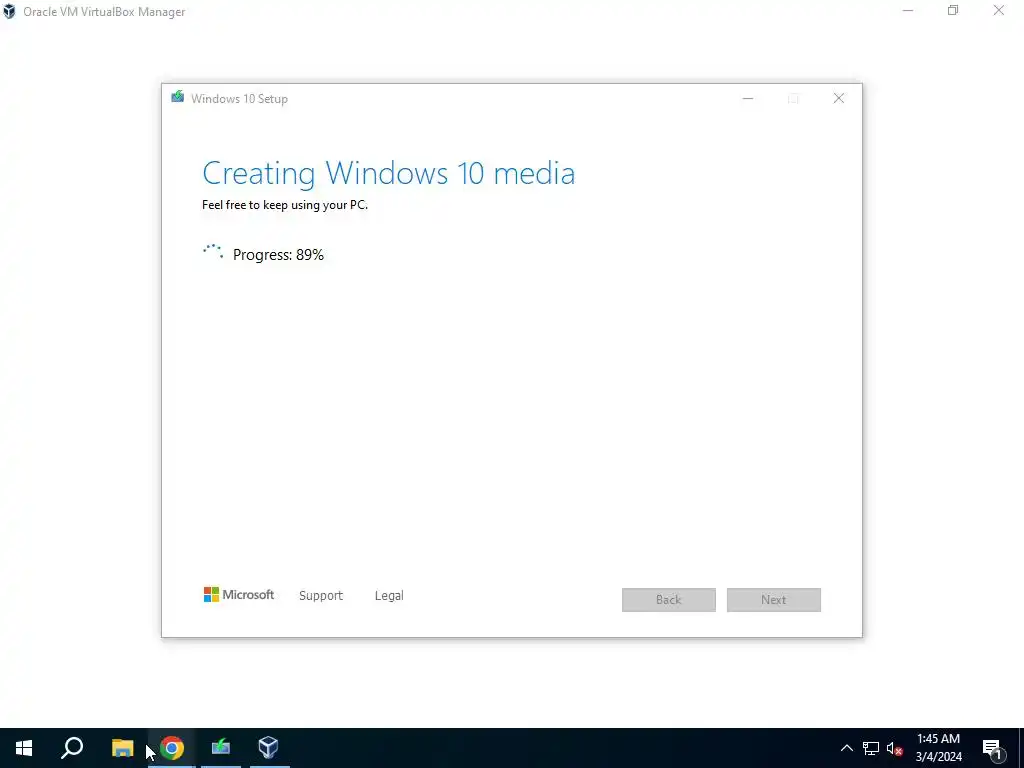Click the Support link
The width and height of the screenshot is (1024, 768).
click(321, 596)
